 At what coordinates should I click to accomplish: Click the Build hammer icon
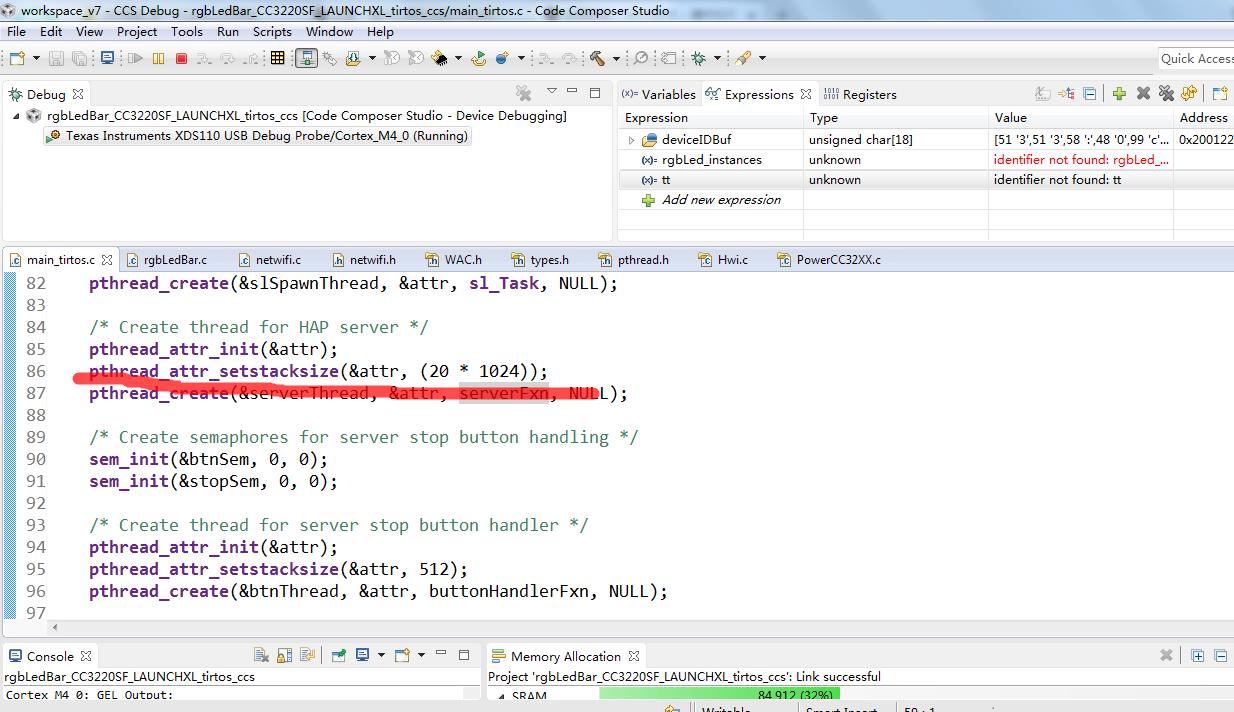pyautogui.click(x=596, y=58)
